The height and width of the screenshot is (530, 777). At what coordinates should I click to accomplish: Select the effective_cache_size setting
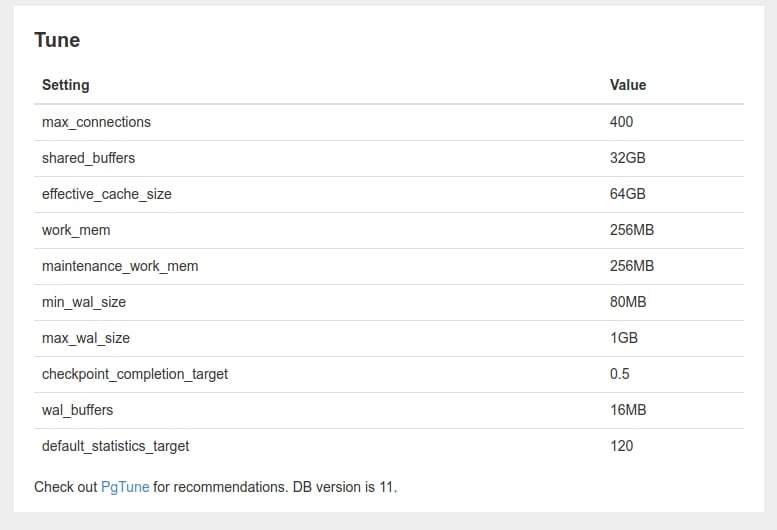(107, 194)
